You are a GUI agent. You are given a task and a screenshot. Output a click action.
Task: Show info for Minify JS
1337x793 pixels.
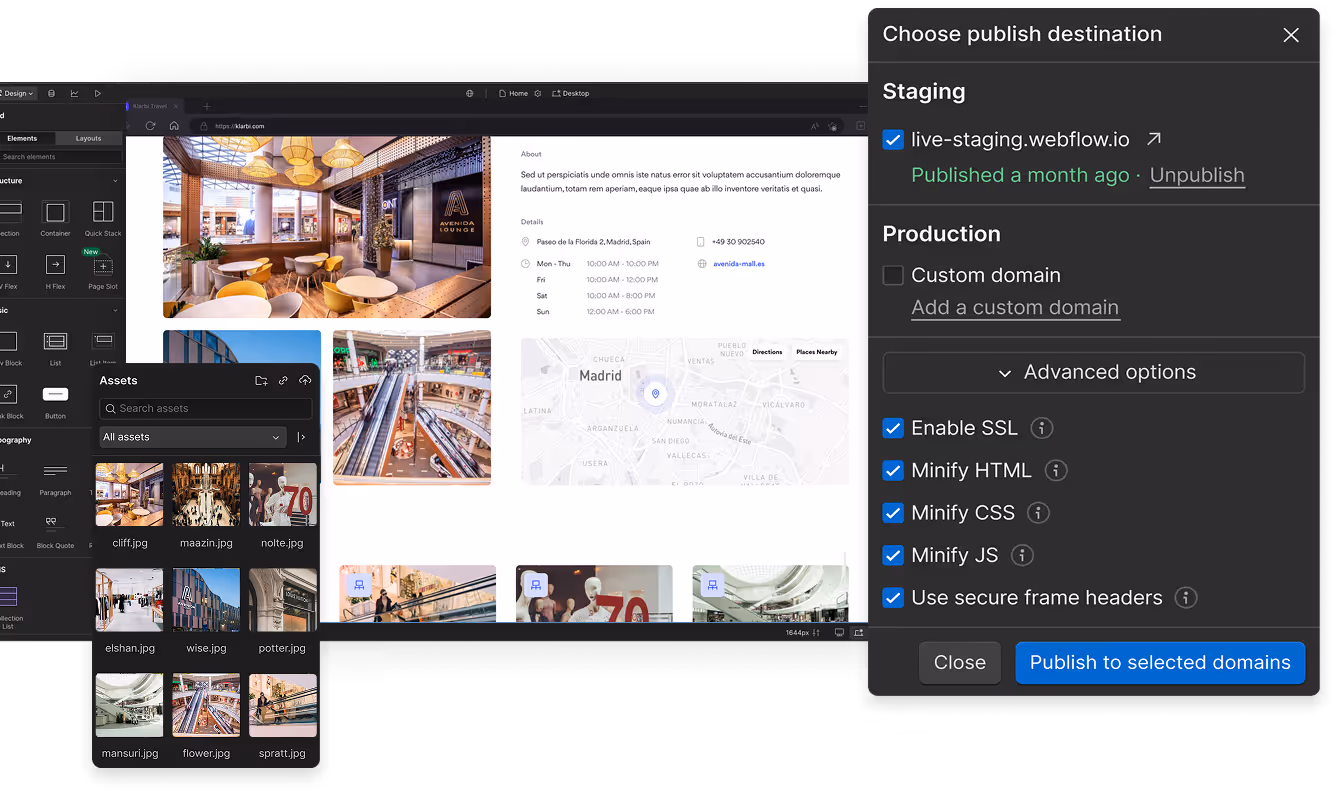click(1022, 555)
